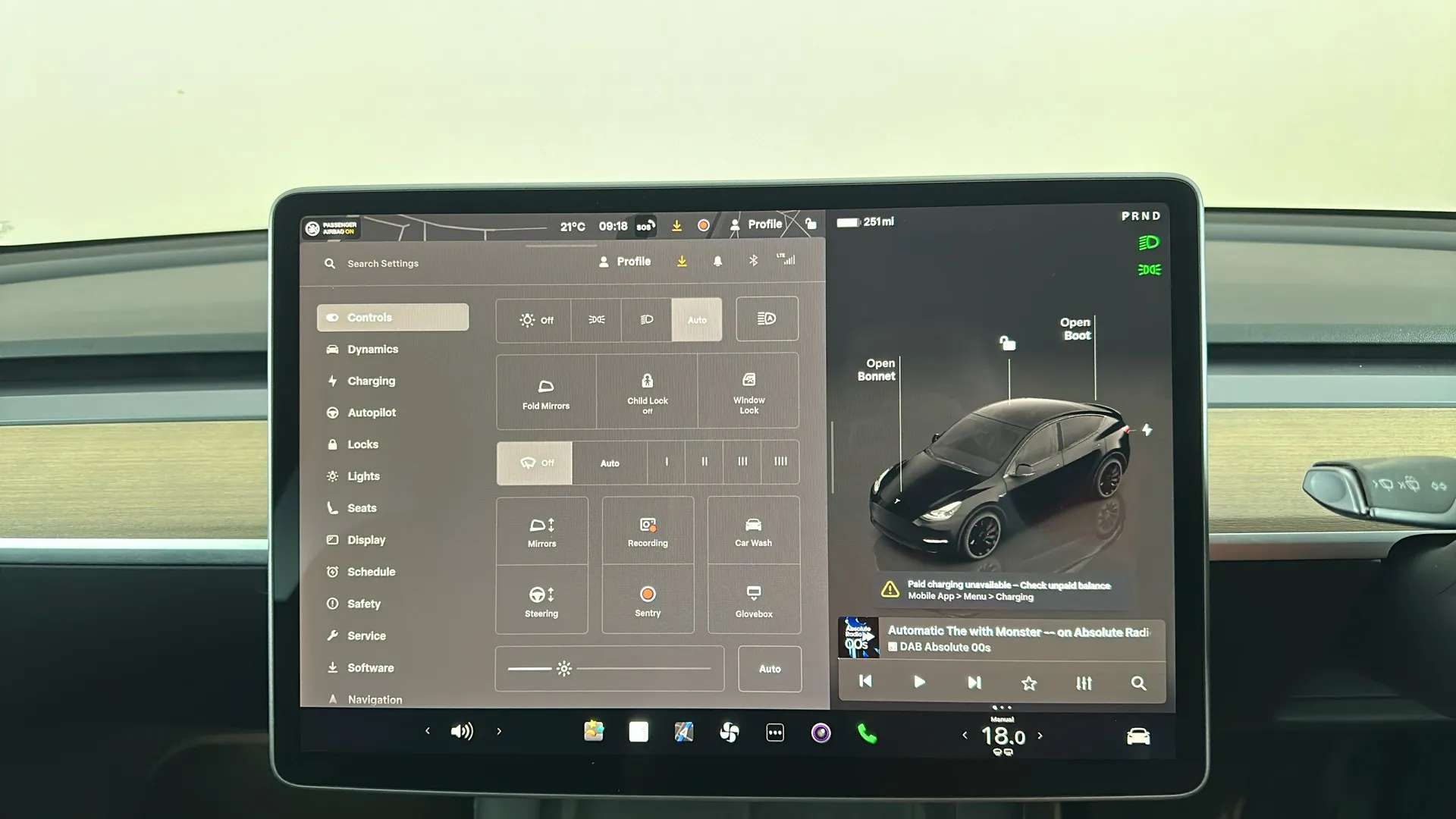Open Profile from top status bar
1456x819 pixels.
755,224
